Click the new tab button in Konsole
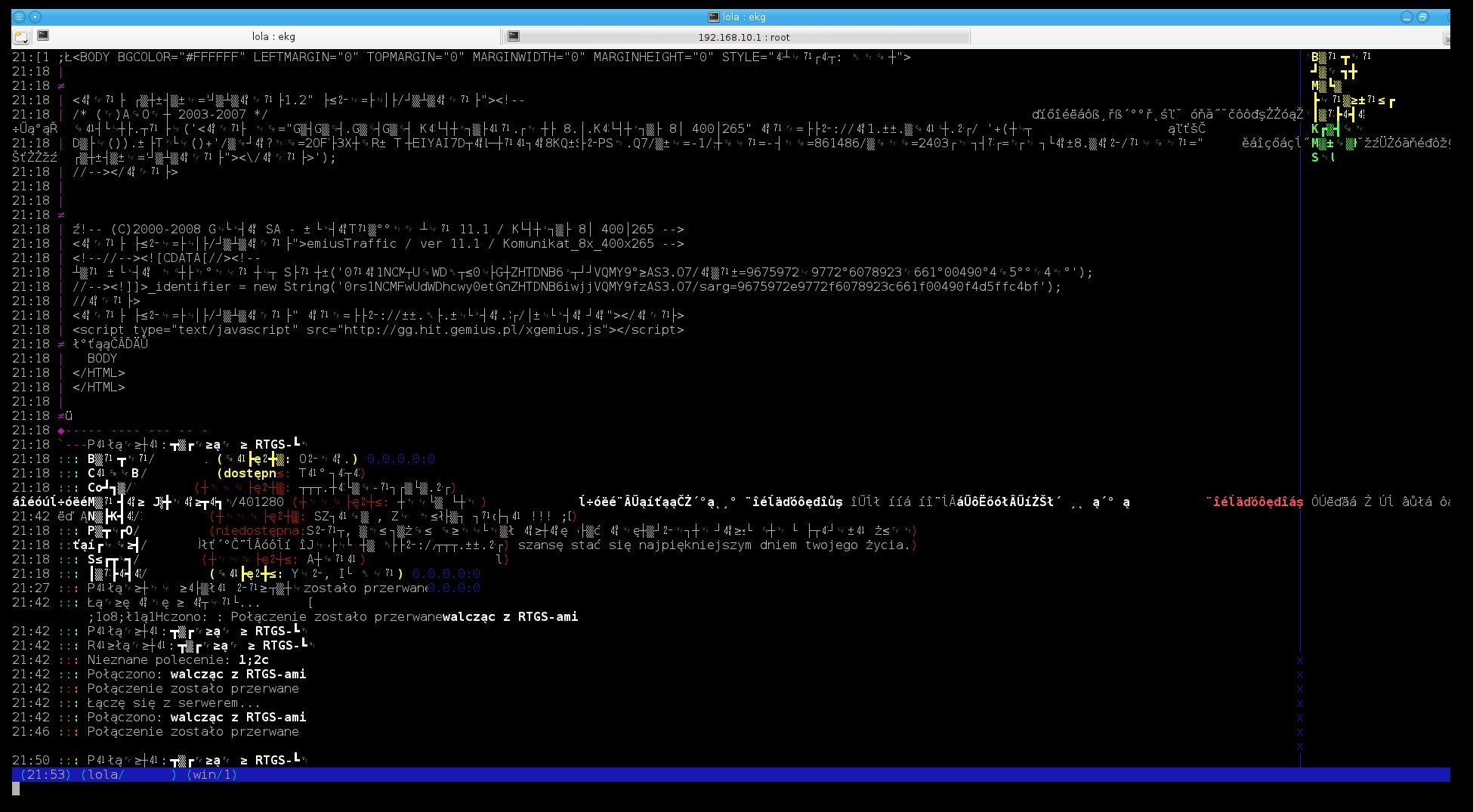The image size is (1473, 812). pos(20,36)
